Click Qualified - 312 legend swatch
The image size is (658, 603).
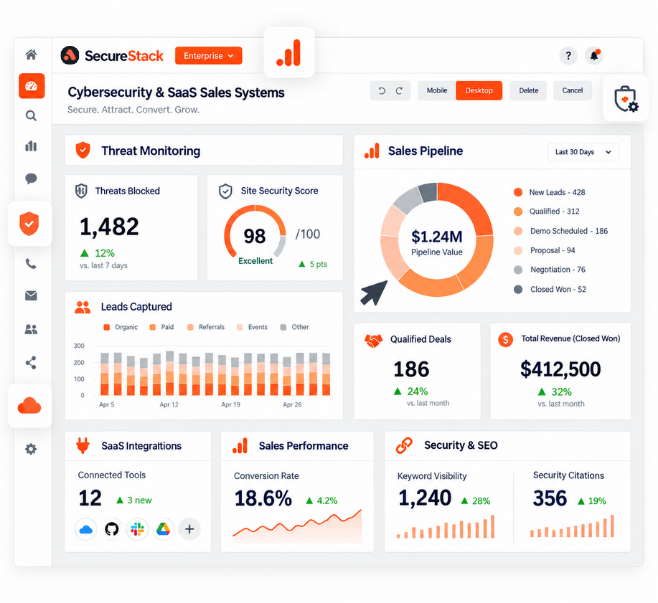point(518,211)
